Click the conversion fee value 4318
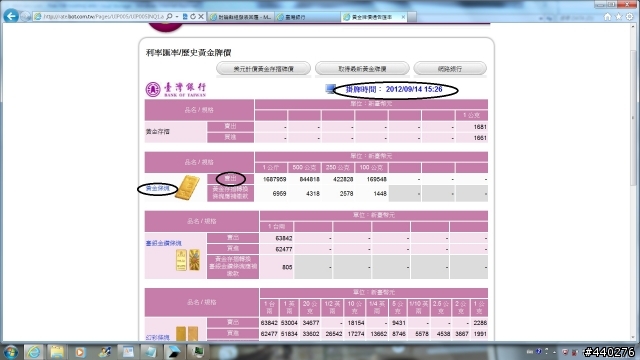 click(x=313, y=193)
